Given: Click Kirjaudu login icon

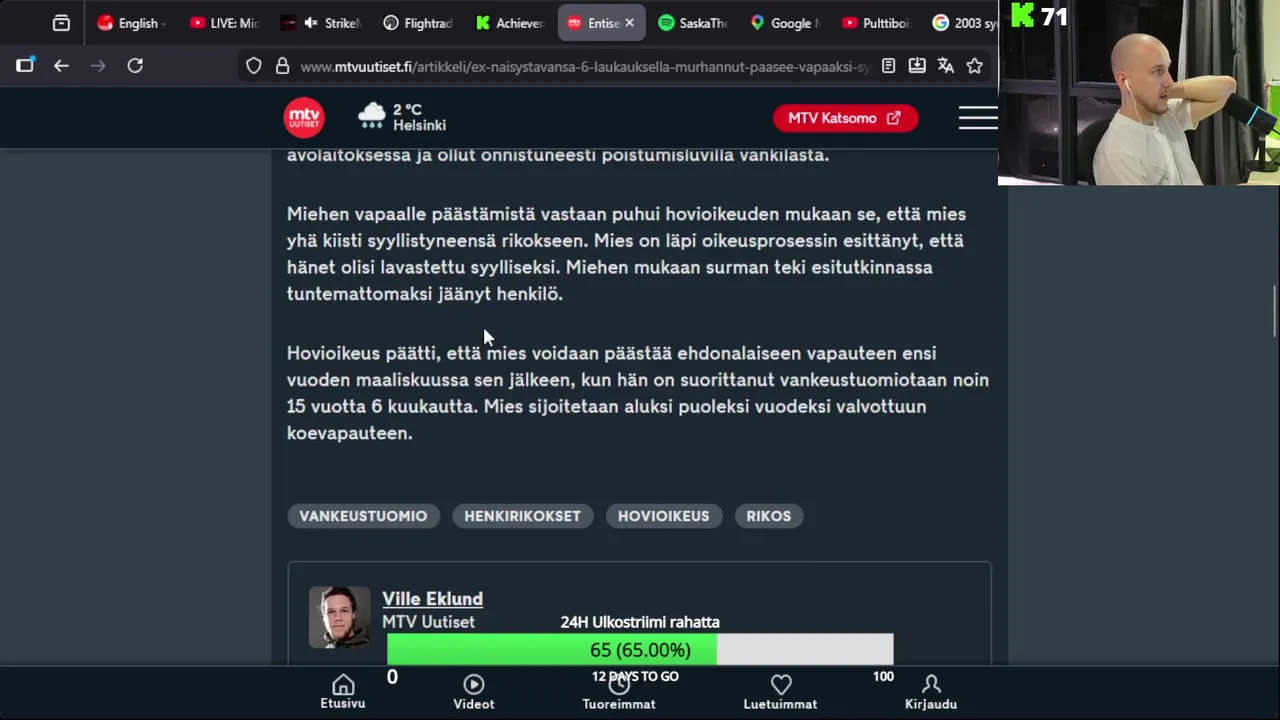Looking at the screenshot, I should [931, 691].
